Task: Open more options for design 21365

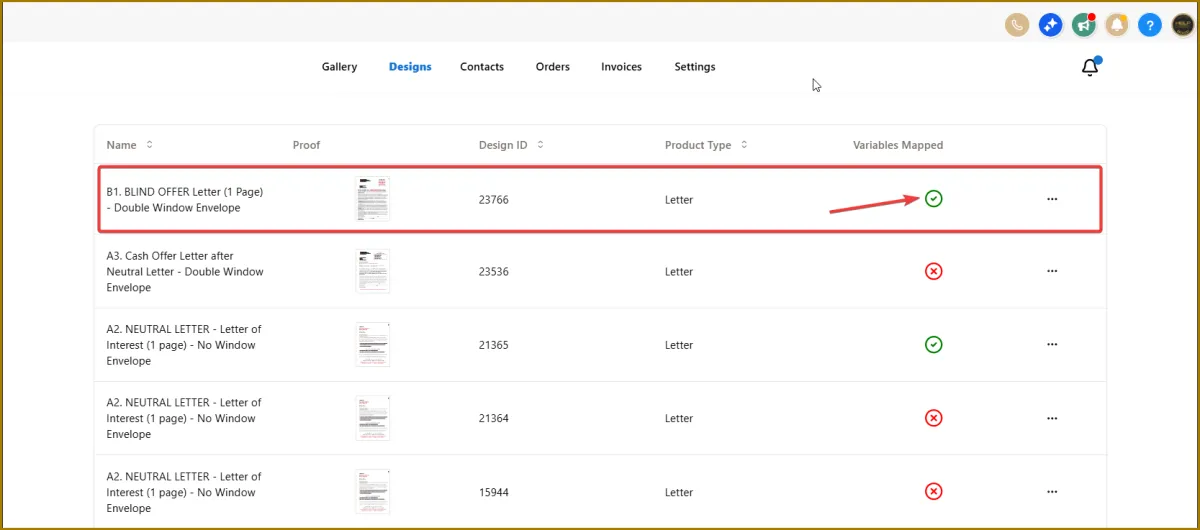Action: tap(1052, 344)
